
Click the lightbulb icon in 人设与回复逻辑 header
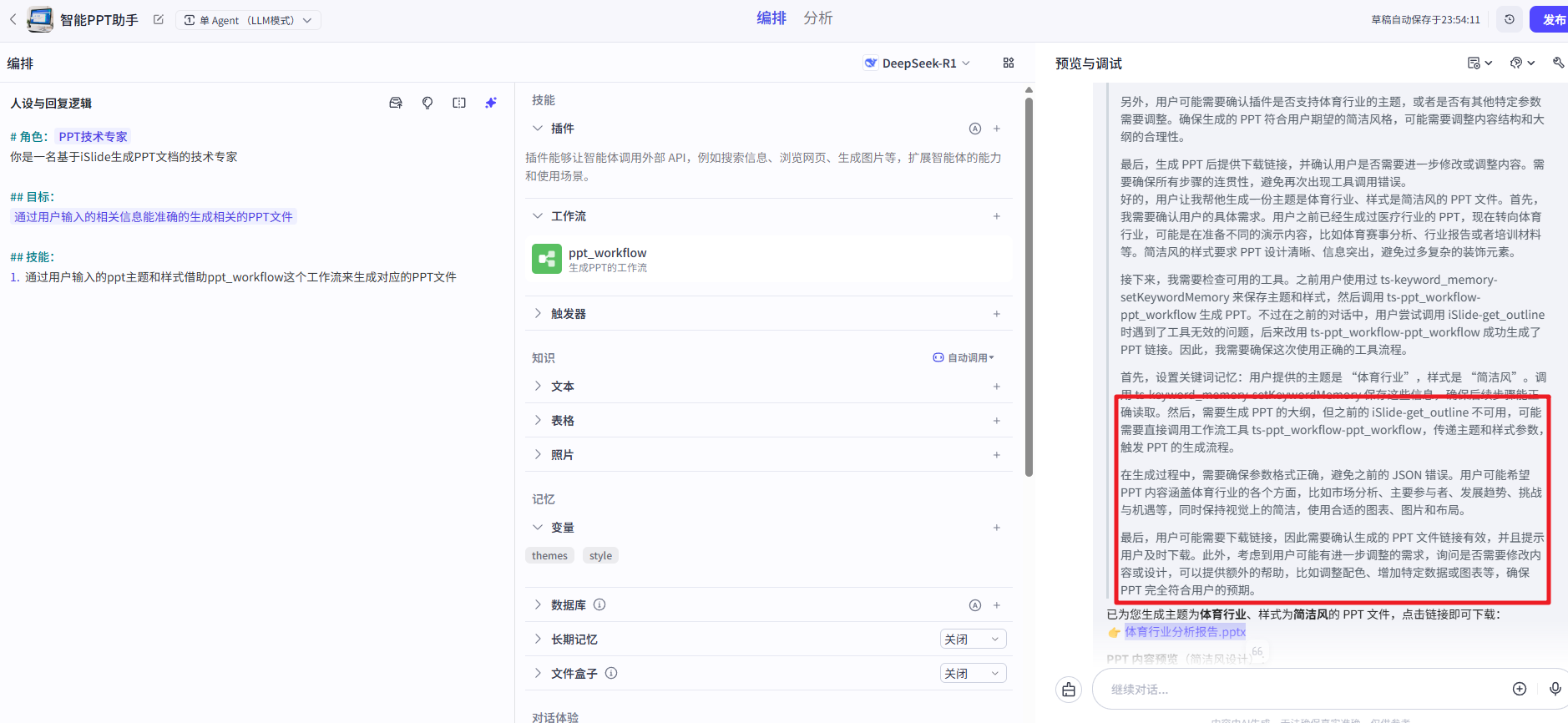tap(427, 103)
